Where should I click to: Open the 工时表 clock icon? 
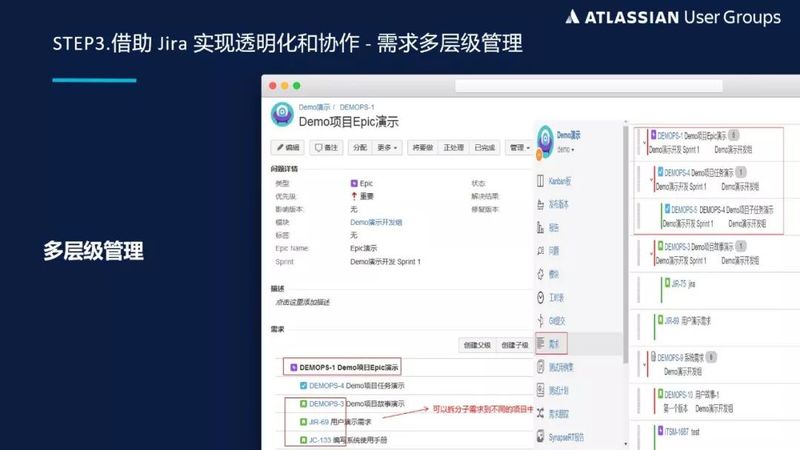pyautogui.click(x=541, y=297)
